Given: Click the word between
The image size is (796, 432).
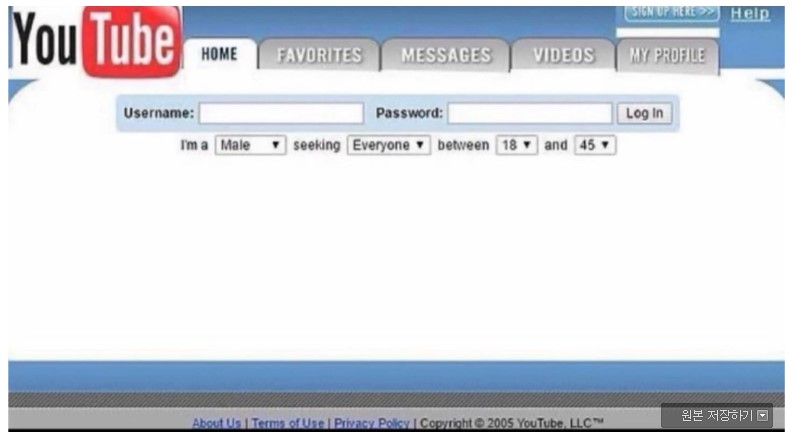Looking at the screenshot, I should click(463, 145).
